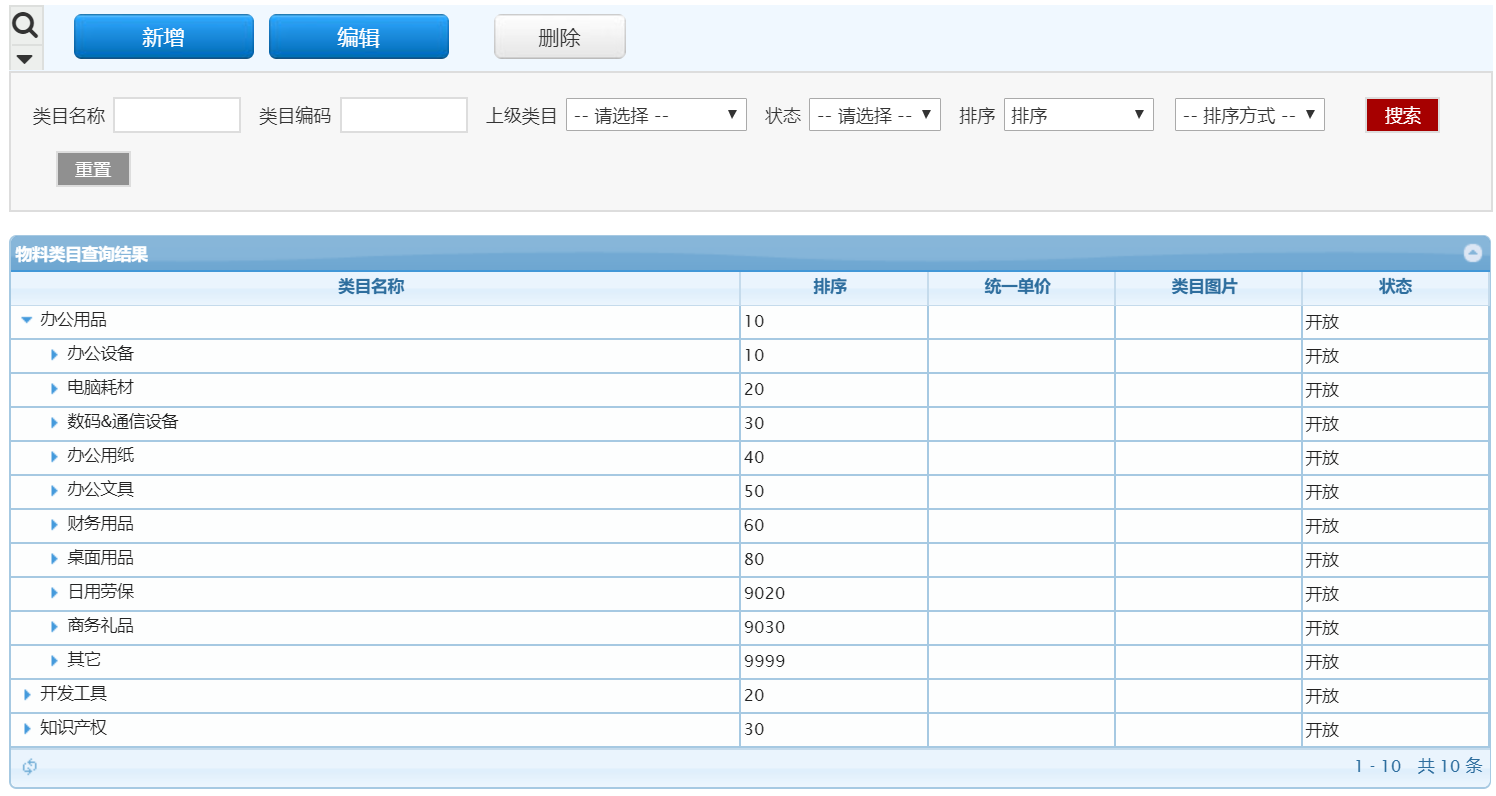1496x796 pixels.
Task: Click the sort value 9030
Action: point(765,628)
